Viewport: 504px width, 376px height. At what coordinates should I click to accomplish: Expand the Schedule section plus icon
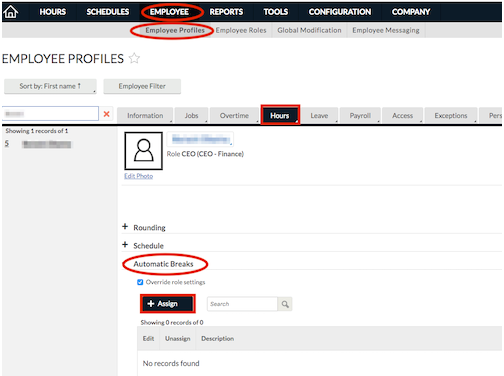coord(125,245)
